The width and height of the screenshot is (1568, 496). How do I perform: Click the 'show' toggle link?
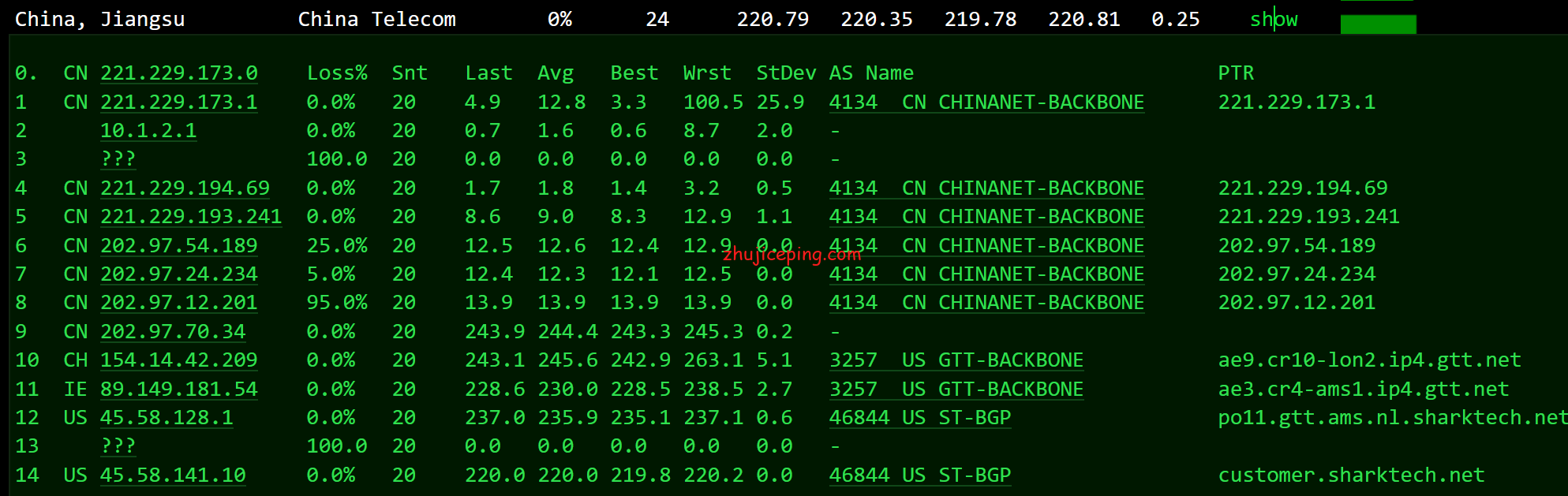1273,20
